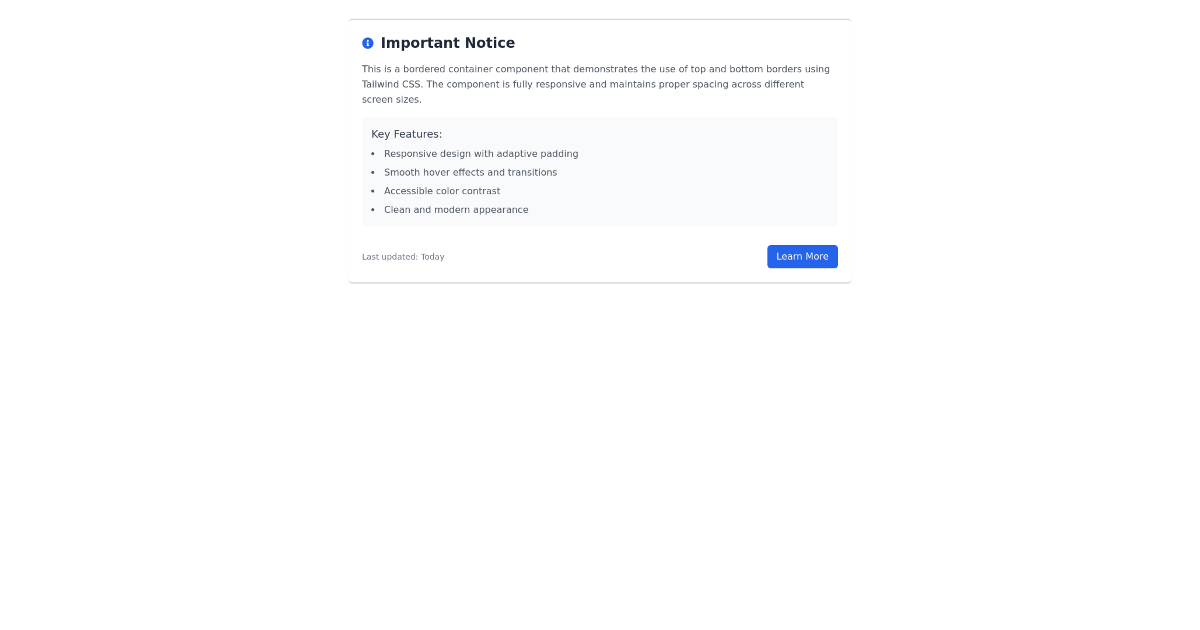Select the Clean and modern appearance list item
Image resolution: width=1200 pixels, height=630 pixels.
pyautogui.click(x=456, y=210)
